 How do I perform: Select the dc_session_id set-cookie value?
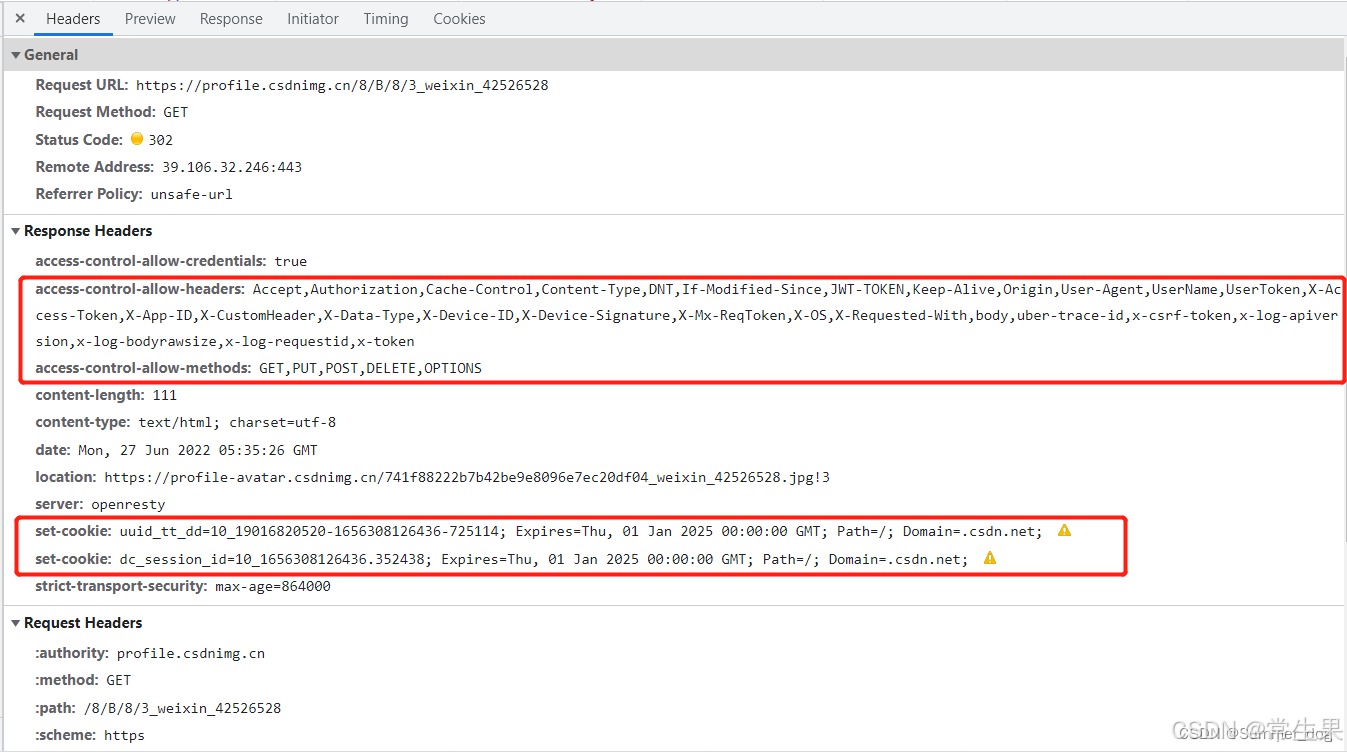[544, 559]
